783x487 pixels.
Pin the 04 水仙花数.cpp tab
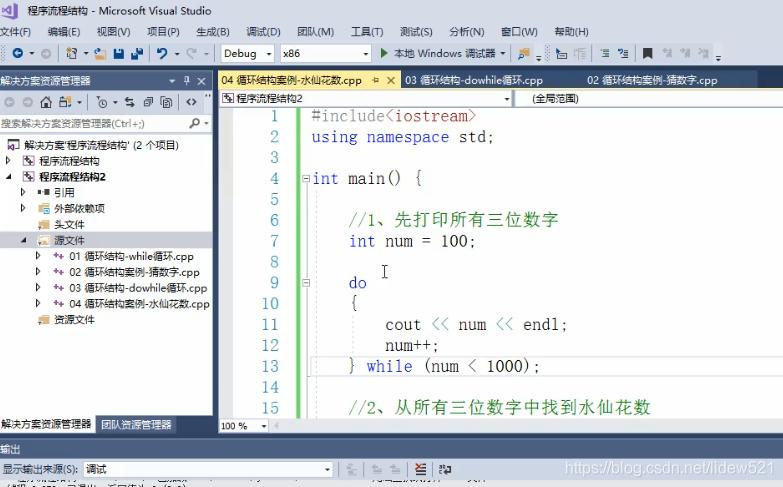pyautogui.click(x=376, y=80)
